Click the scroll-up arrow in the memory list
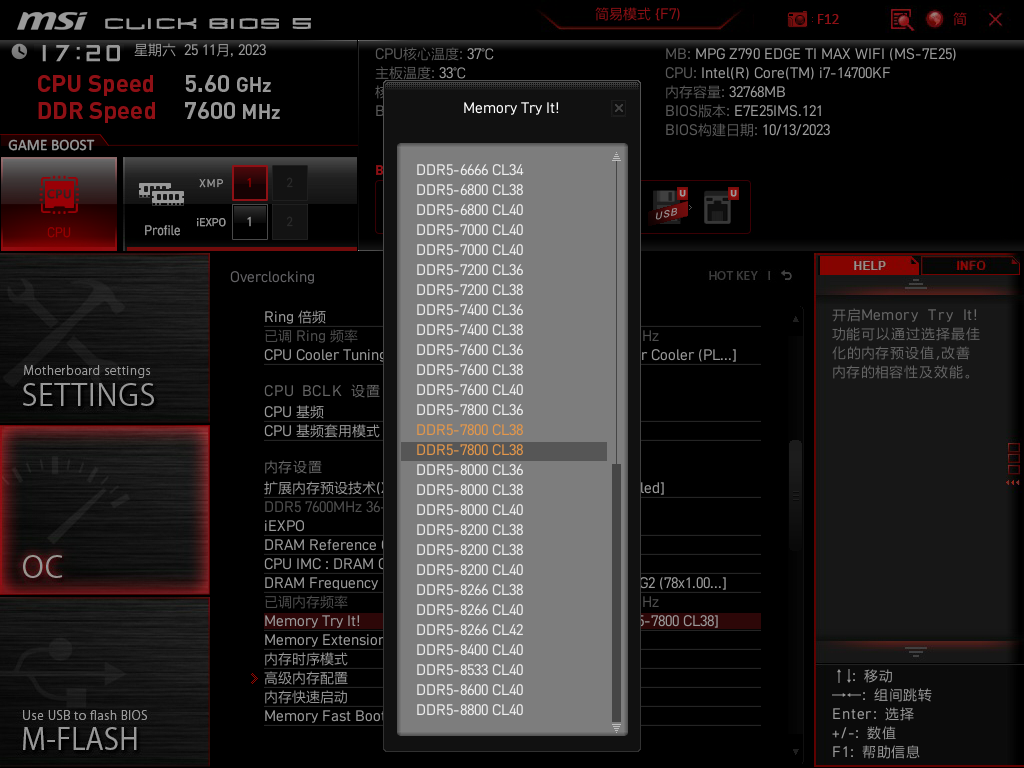Screen dimensions: 1024x768 (616, 157)
